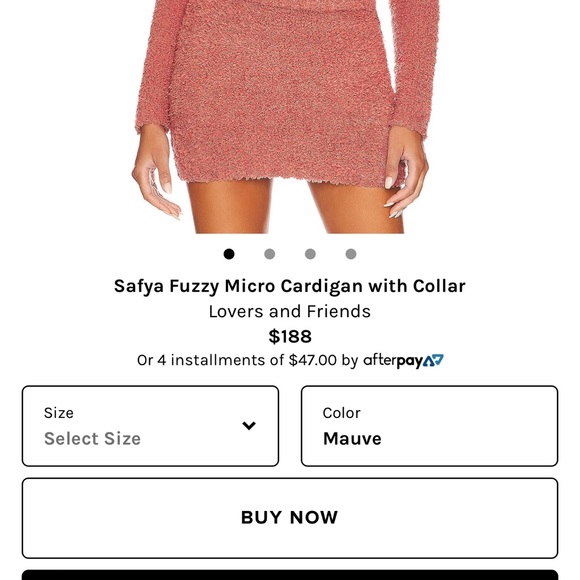Expand size options with chevron arrow

[x=249, y=426]
